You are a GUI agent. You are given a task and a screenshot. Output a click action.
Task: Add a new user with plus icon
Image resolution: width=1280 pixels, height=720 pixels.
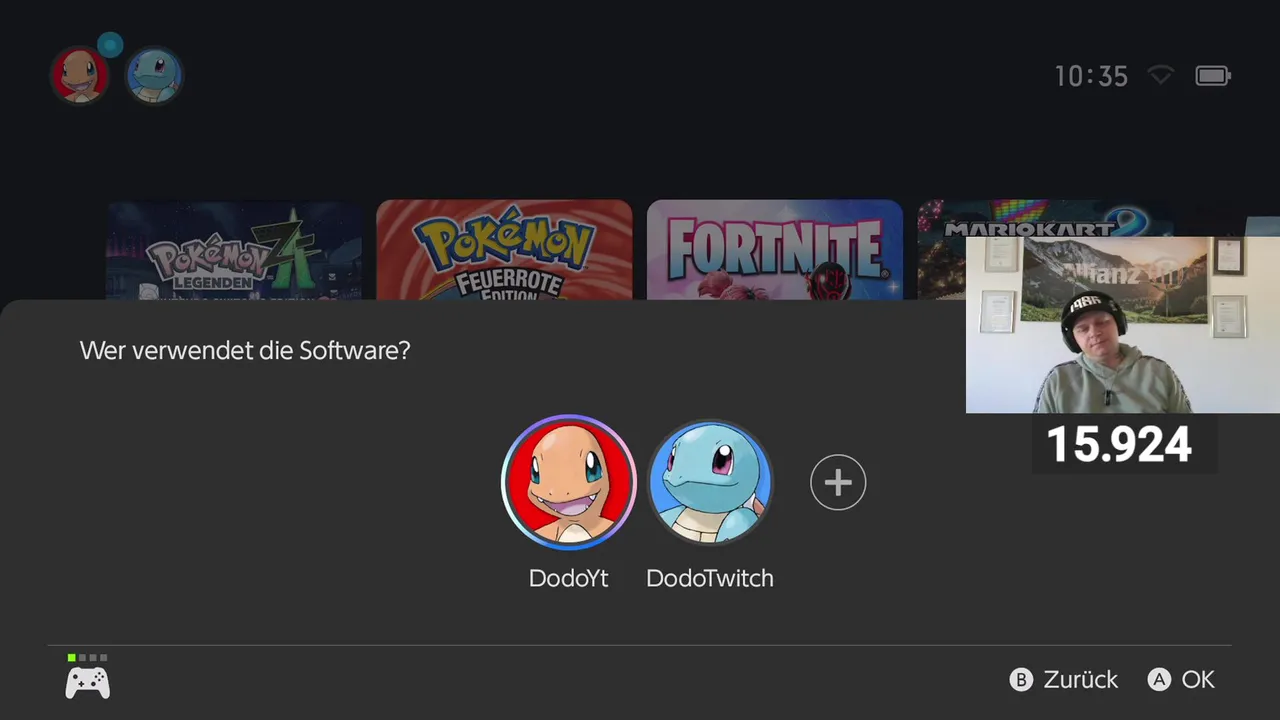tap(838, 483)
